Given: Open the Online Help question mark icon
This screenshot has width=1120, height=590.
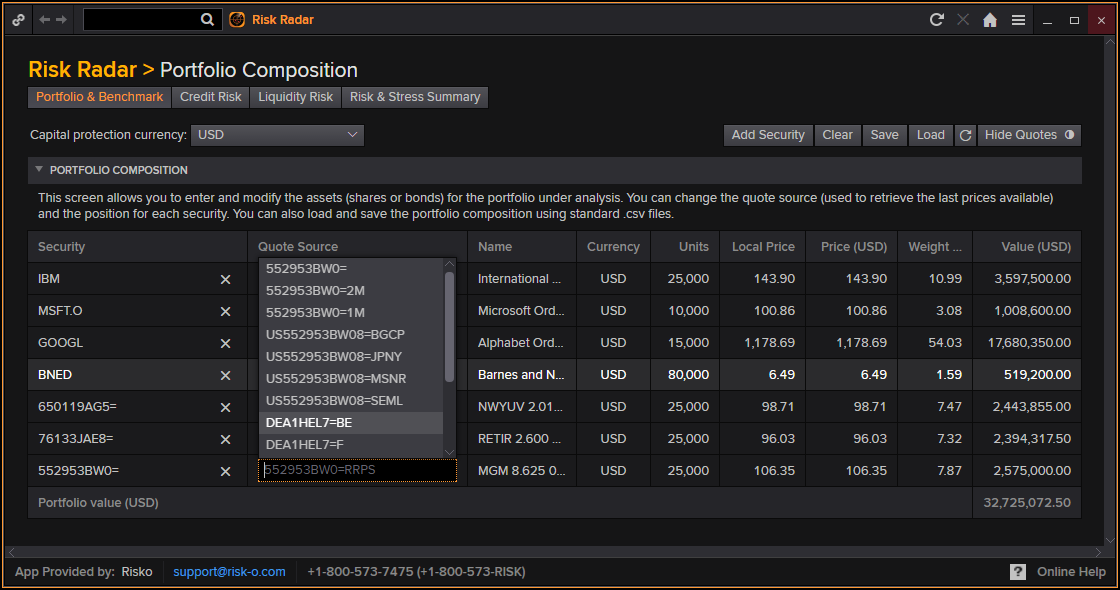Looking at the screenshot, I should (x=1018, y=571).
